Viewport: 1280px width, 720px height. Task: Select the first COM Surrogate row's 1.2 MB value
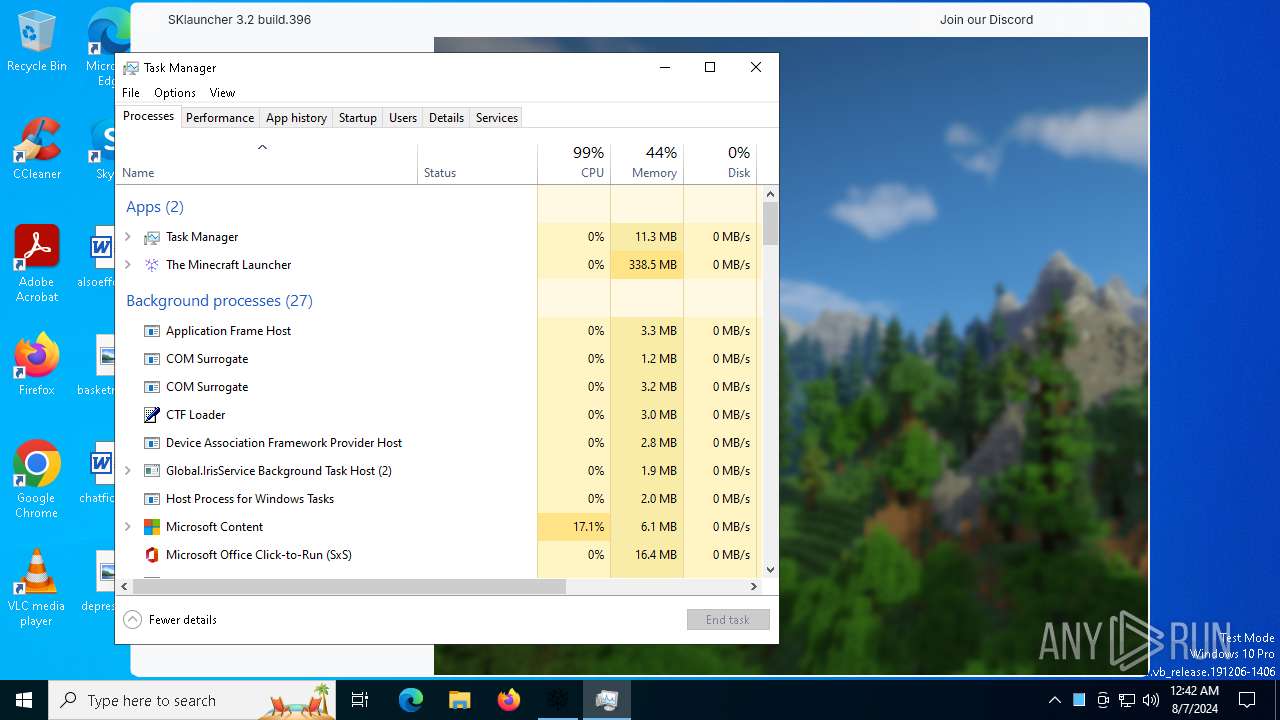[x=658, y=359]
